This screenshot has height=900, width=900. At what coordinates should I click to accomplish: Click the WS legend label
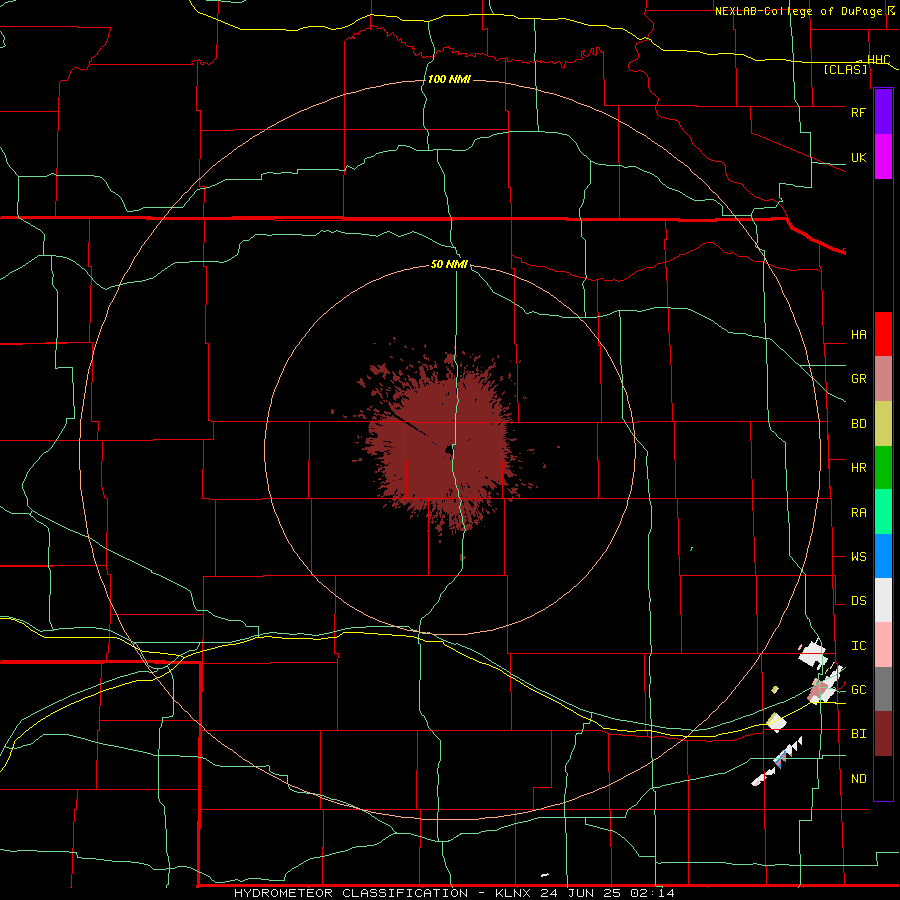[858, 557]
